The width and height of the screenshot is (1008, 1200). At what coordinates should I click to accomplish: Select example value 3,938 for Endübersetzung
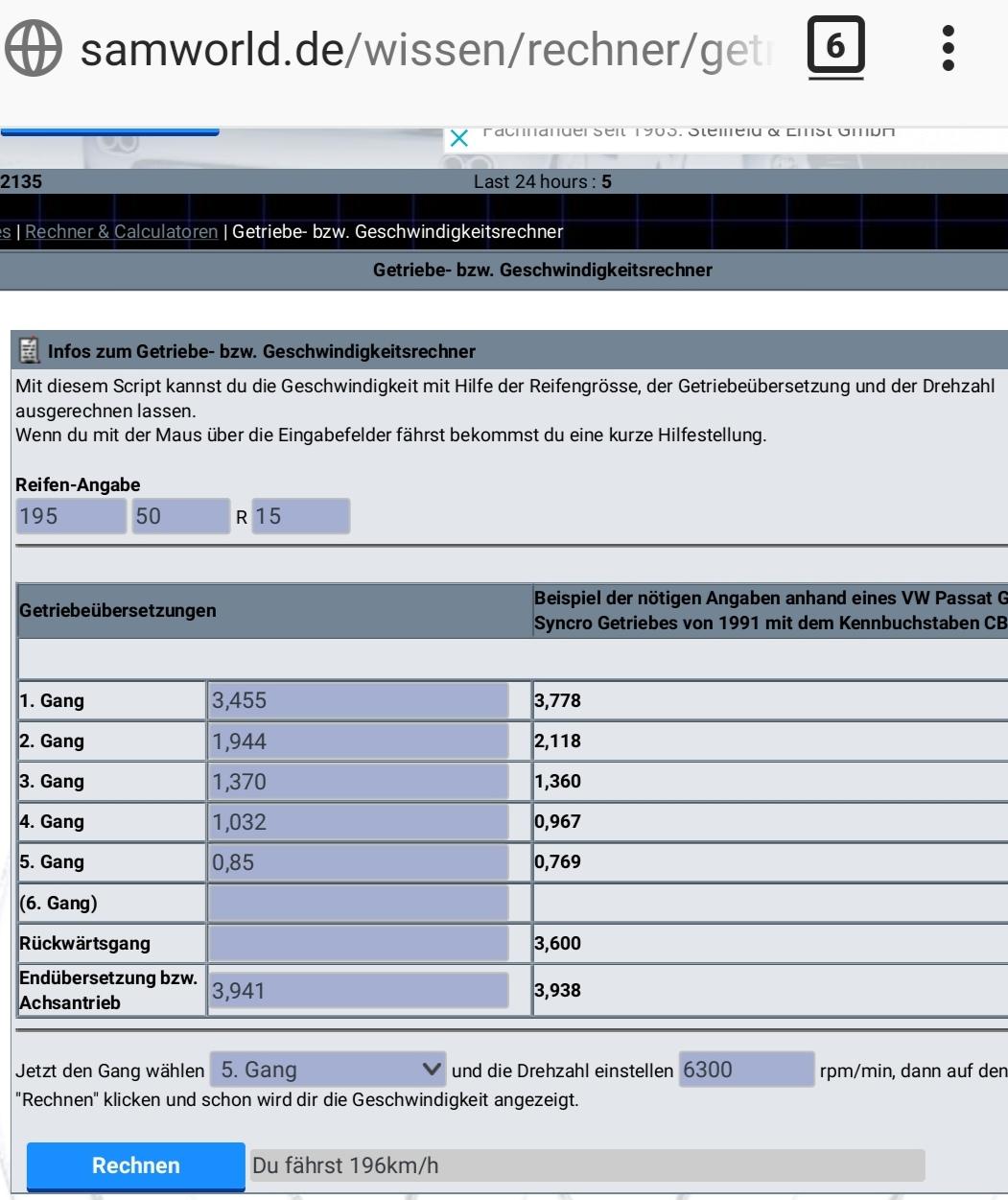pyautogui.click(x=558, y=991)
